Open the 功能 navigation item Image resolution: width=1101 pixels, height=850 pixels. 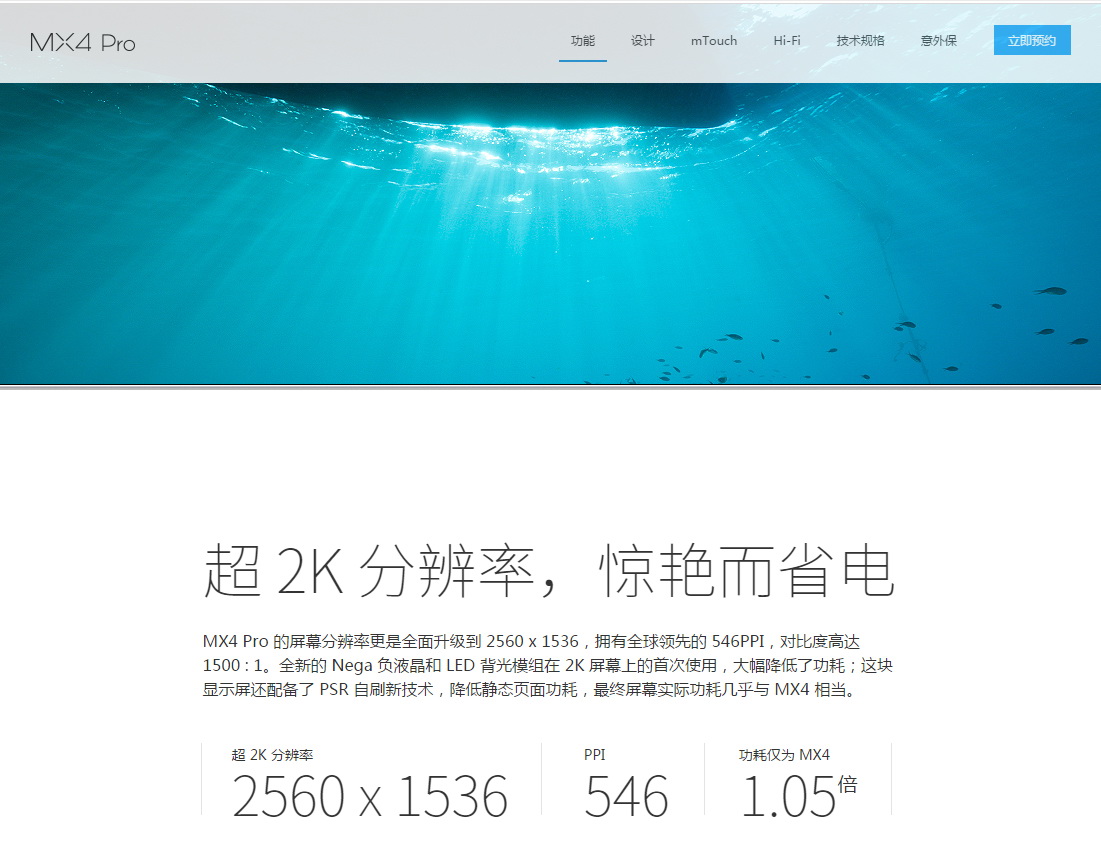pos(581,41)
